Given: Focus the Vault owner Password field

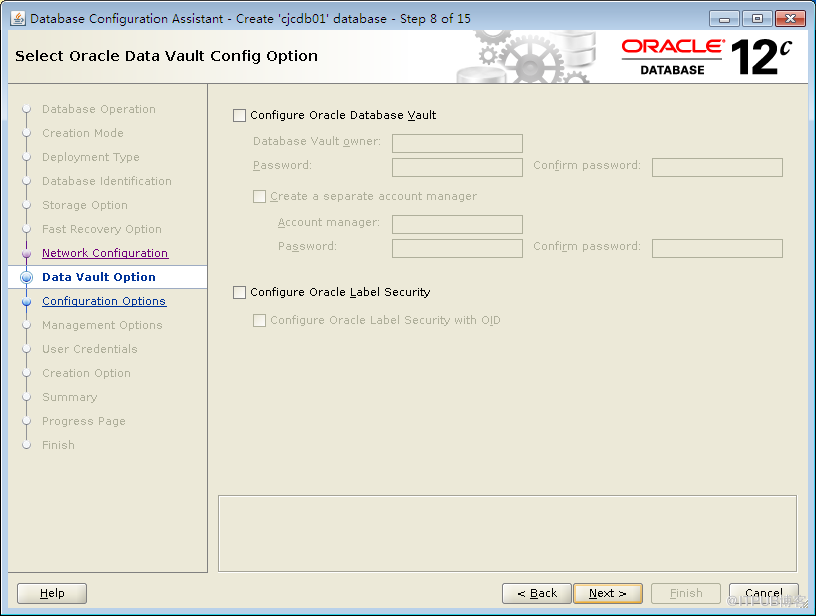Looking at the screenshot, I should click(x=457, y=167).
